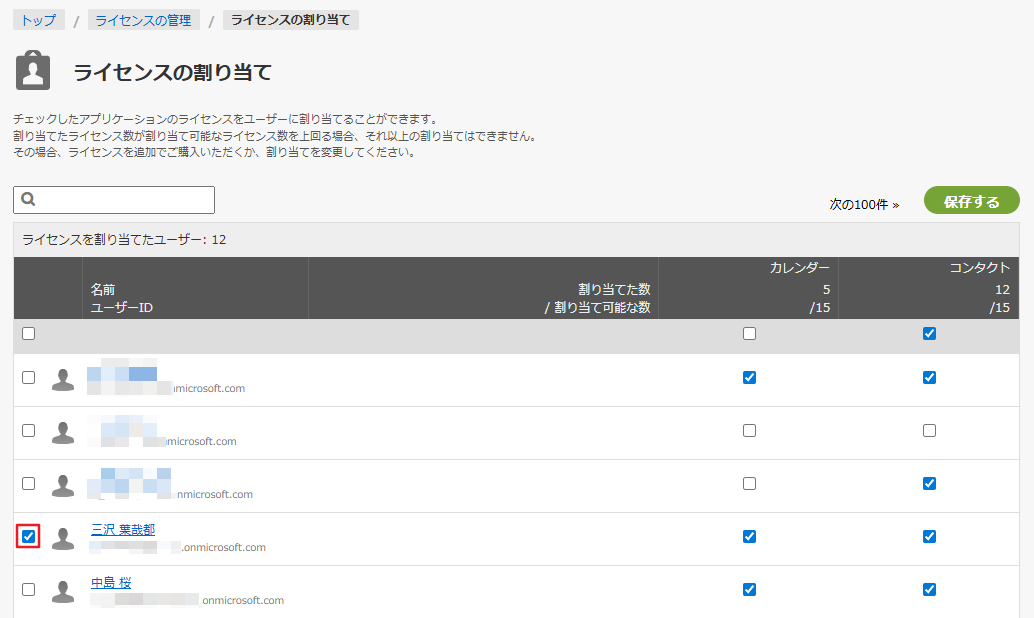This screenshot has width=1034, height=618.
Task: Uncheck カレンダー license for 中島 桜
Action: click(x=749, y=590)
